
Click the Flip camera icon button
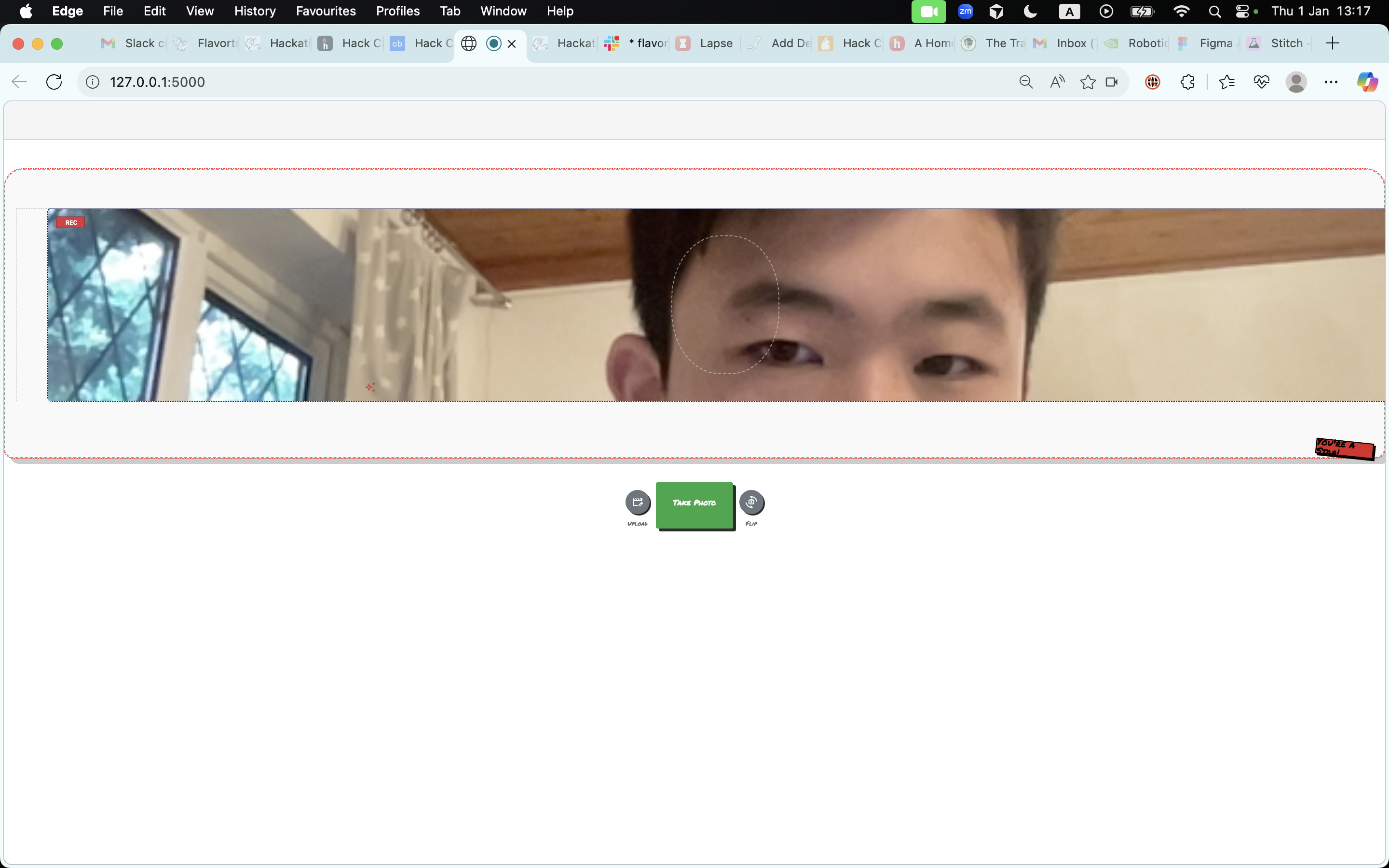[751, 502]
